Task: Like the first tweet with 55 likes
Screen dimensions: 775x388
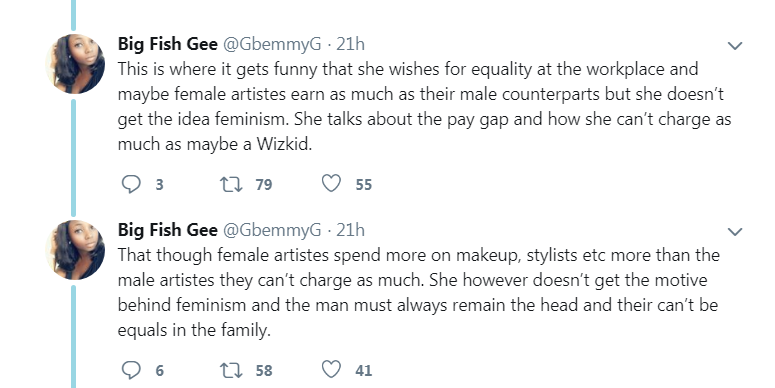Action: tap(331, 183)
